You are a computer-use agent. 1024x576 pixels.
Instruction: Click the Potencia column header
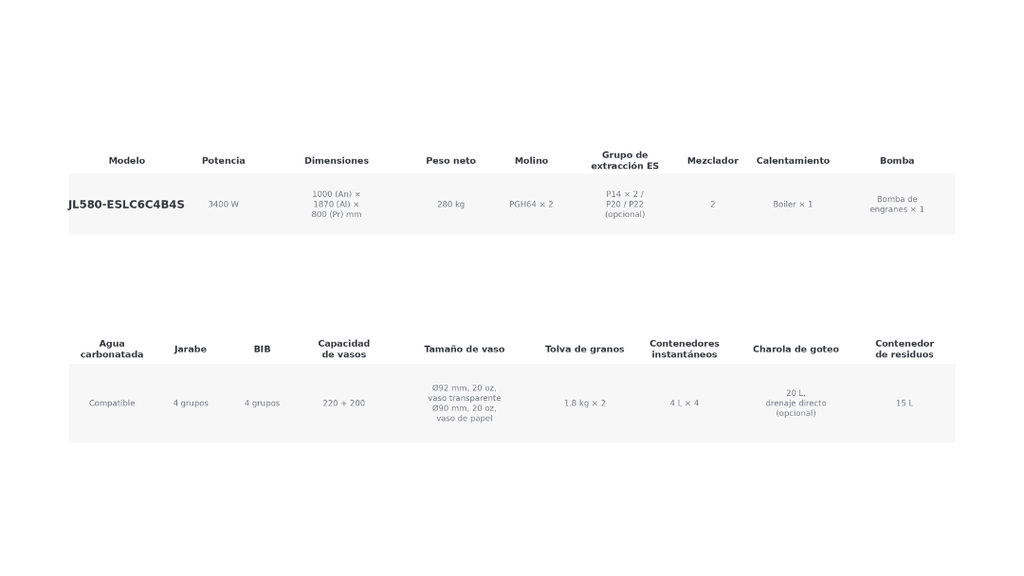click(223, 161)
